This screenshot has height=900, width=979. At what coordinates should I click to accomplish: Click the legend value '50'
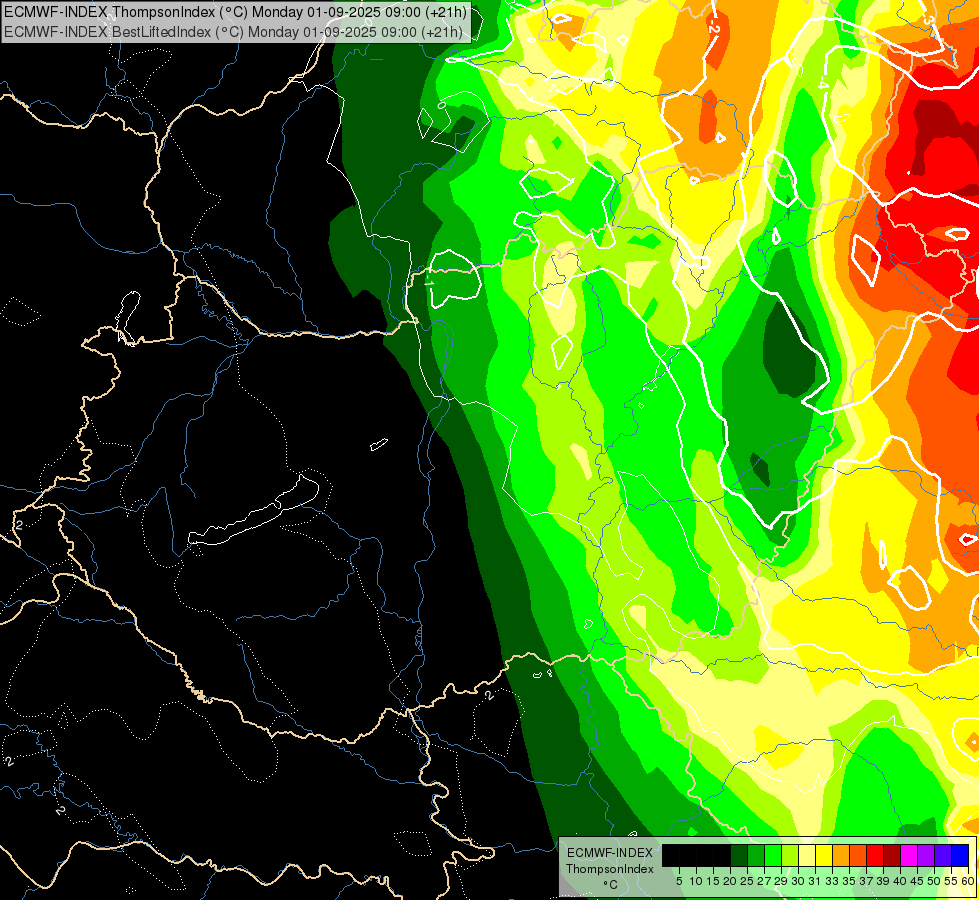point(935,881)
